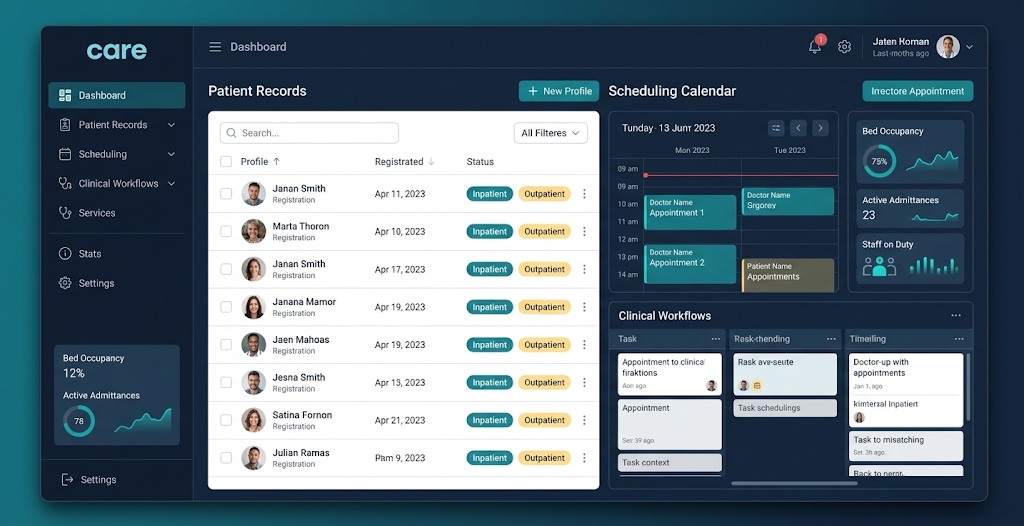The height and width of the screenshot is (526, 1024).
Task: Open the three-dot menu for Julian Ramas
Action: [584, 458]
